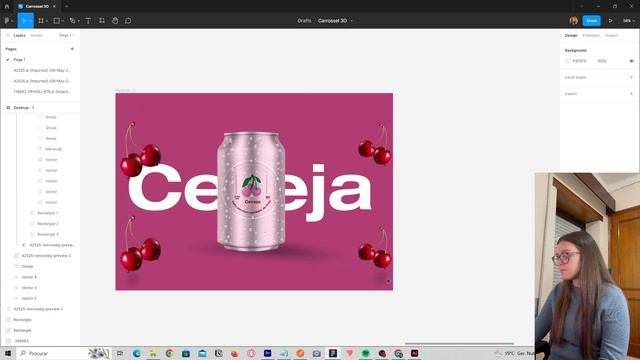Screen dimensions: 640x360
Task: Open Task View in the taskbar
Action: tap(120, 353)
